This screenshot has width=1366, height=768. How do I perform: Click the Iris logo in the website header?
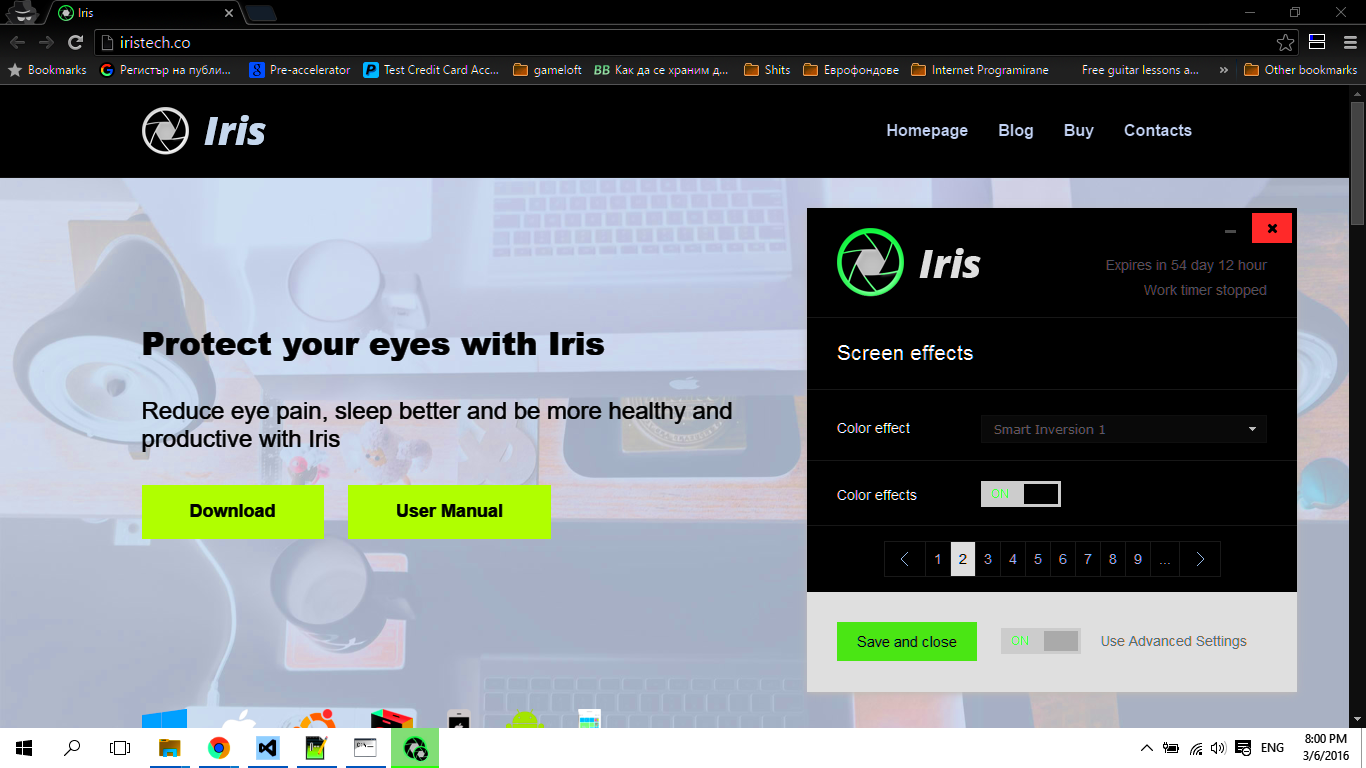coord(204,130)
